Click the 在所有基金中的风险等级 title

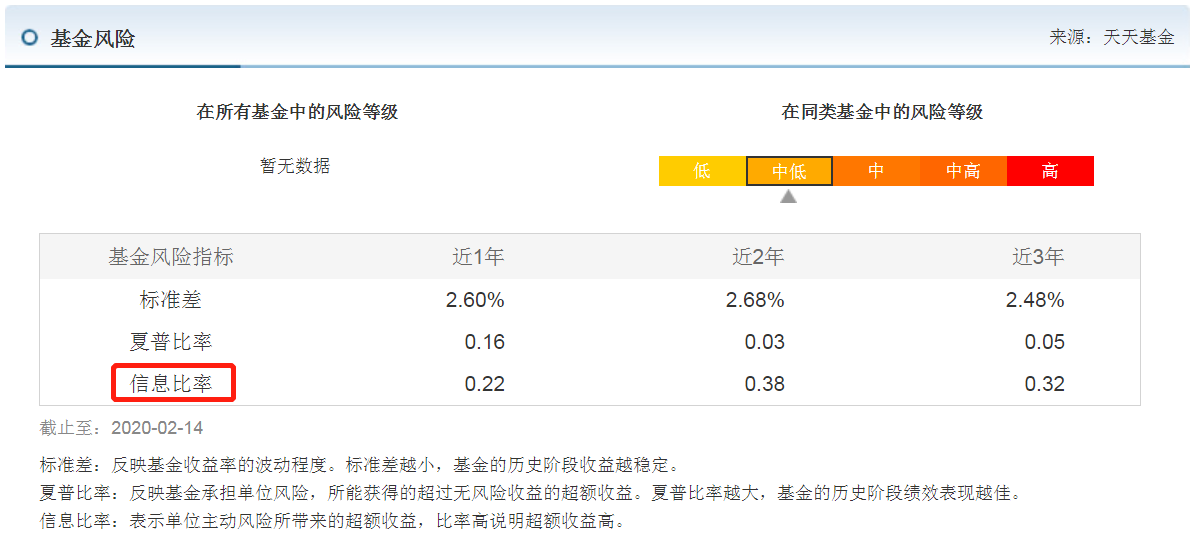point(297,113)
